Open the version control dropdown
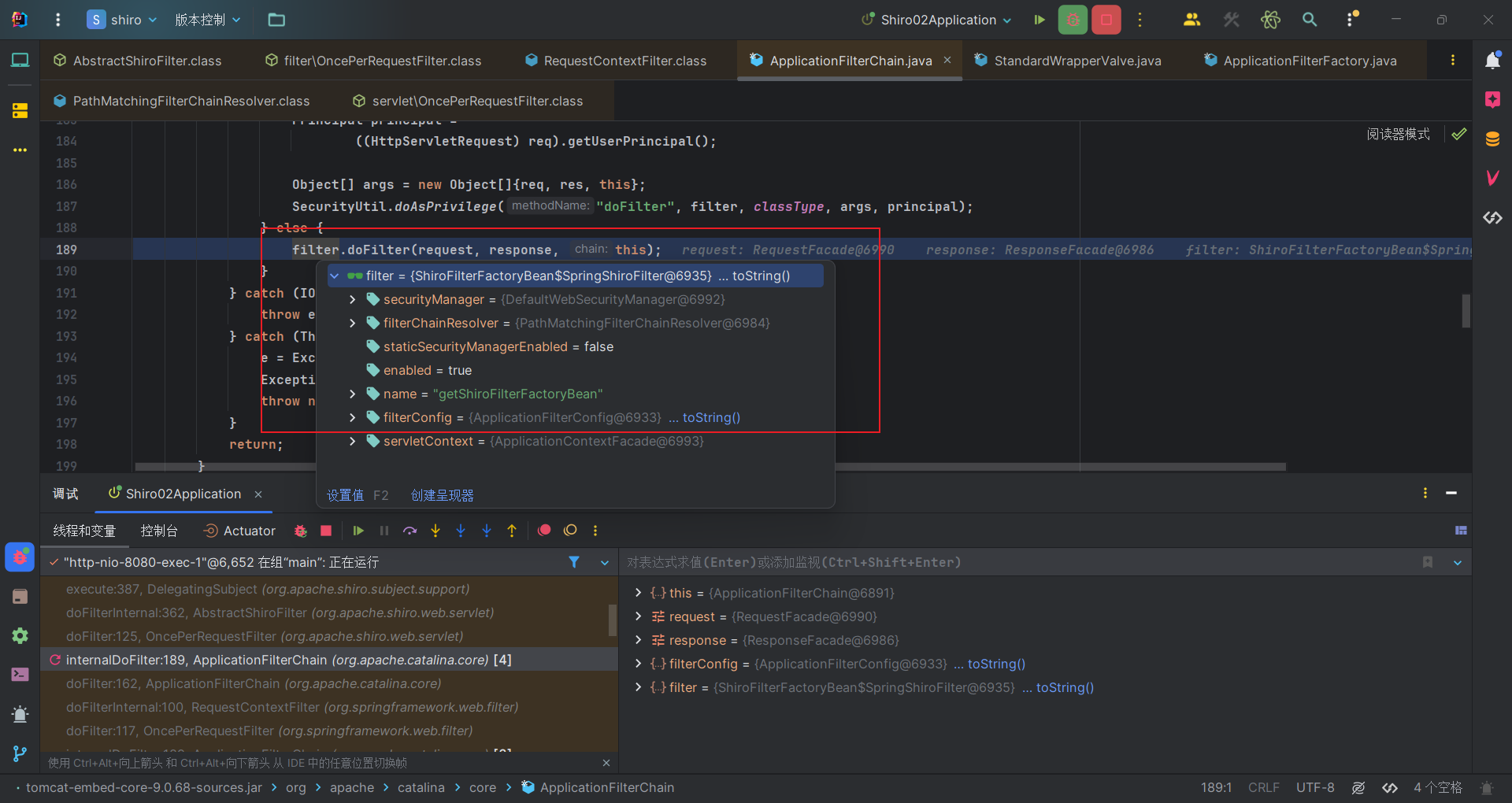Viewport: 1512px width, 803px height. [208, 20]
